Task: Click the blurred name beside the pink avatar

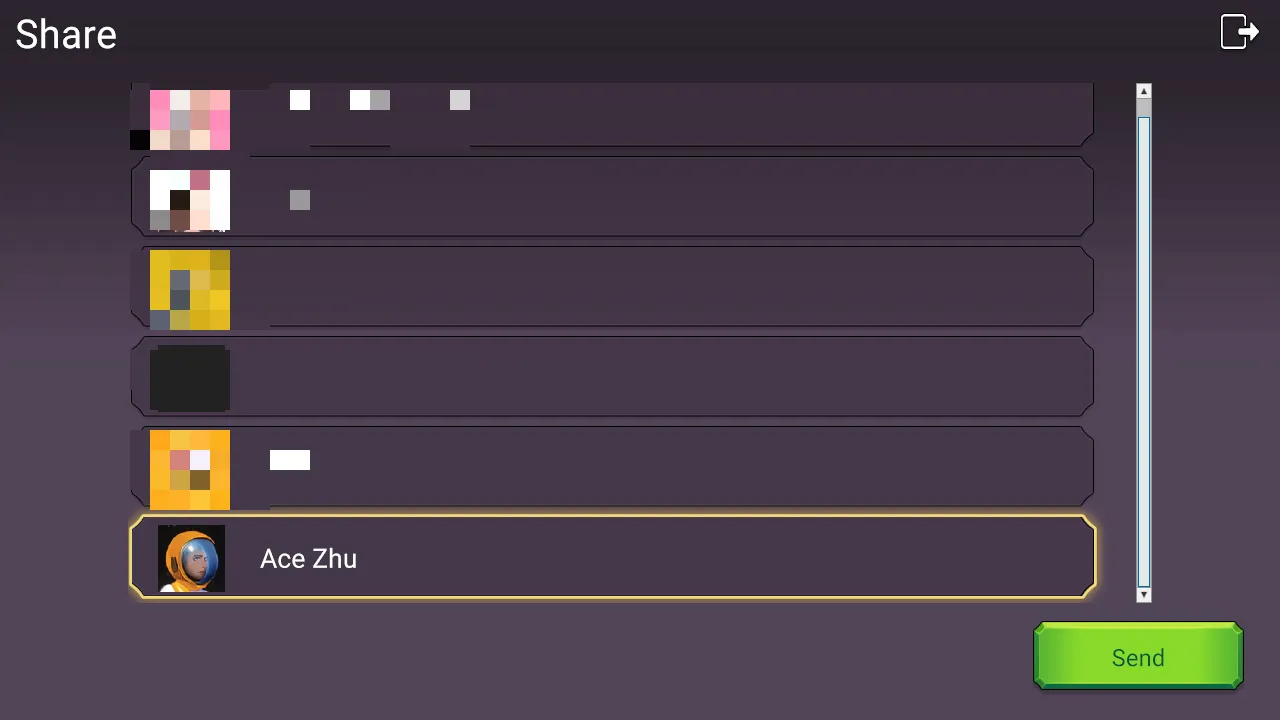Action: coord(380,100)
